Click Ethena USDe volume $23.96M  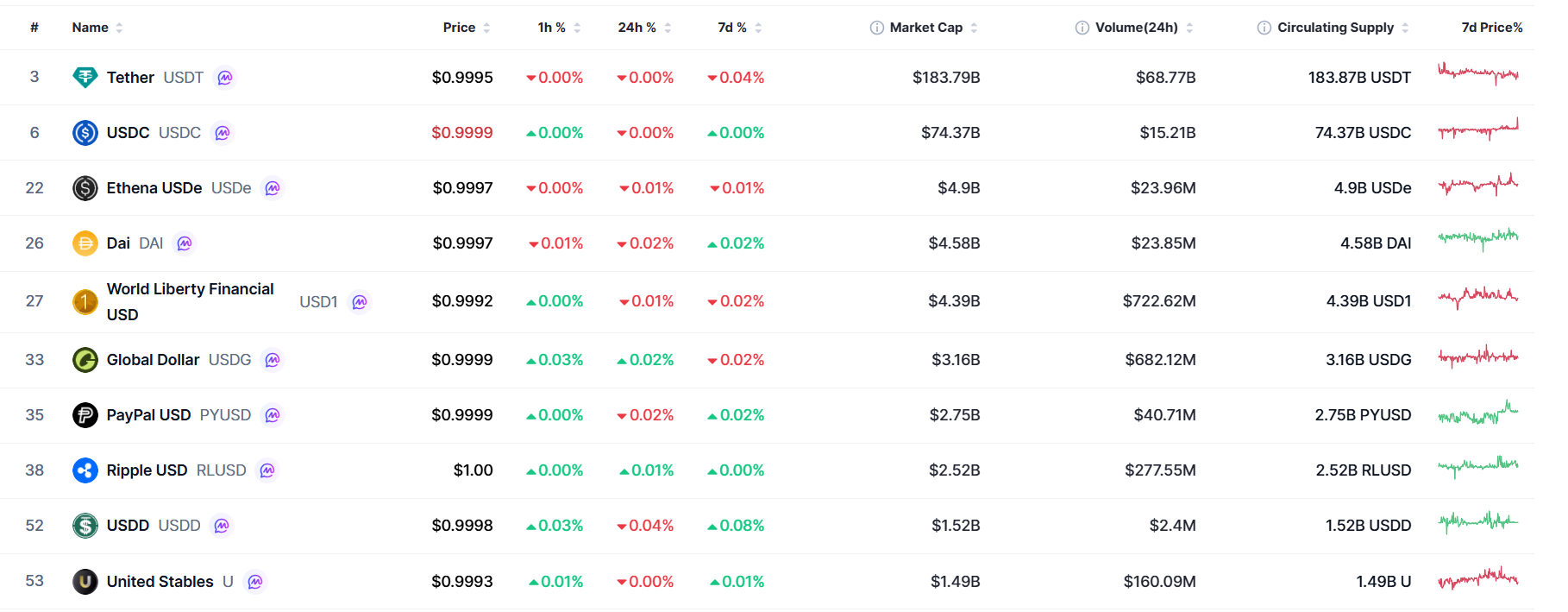pos(1163,188)
